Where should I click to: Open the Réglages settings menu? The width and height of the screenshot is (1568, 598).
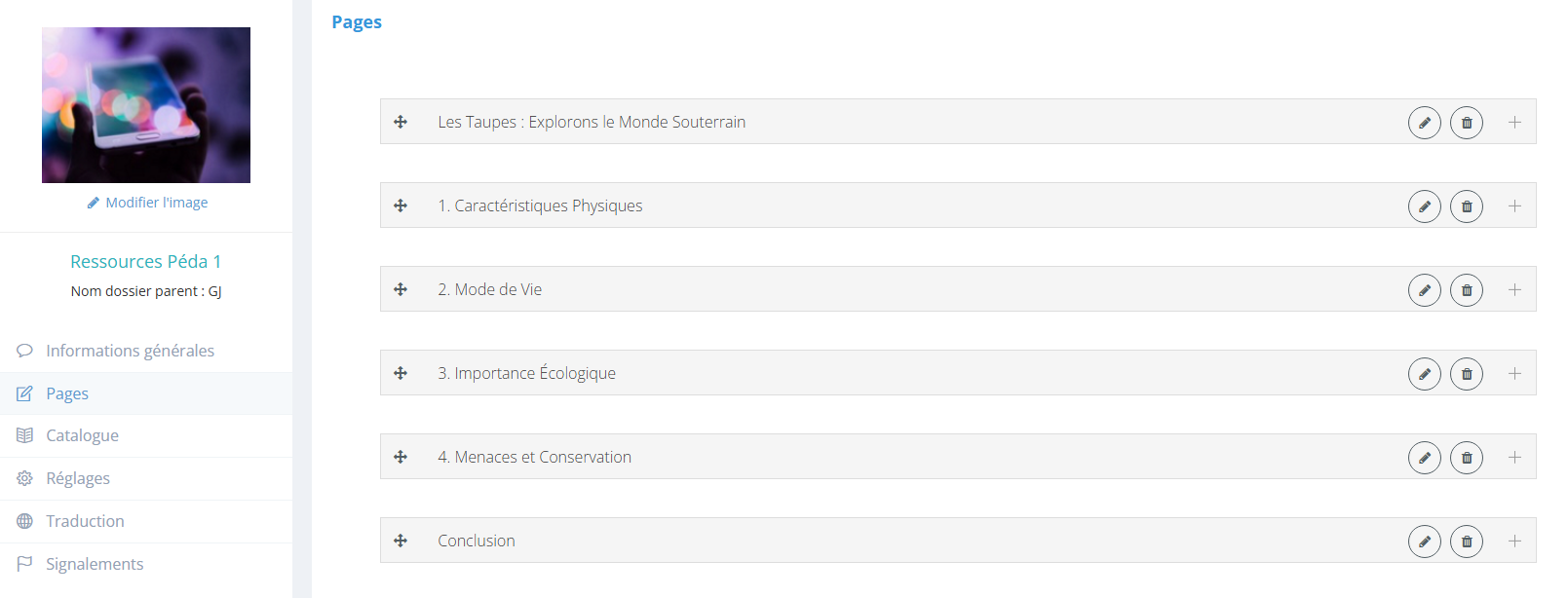[78, 478]
